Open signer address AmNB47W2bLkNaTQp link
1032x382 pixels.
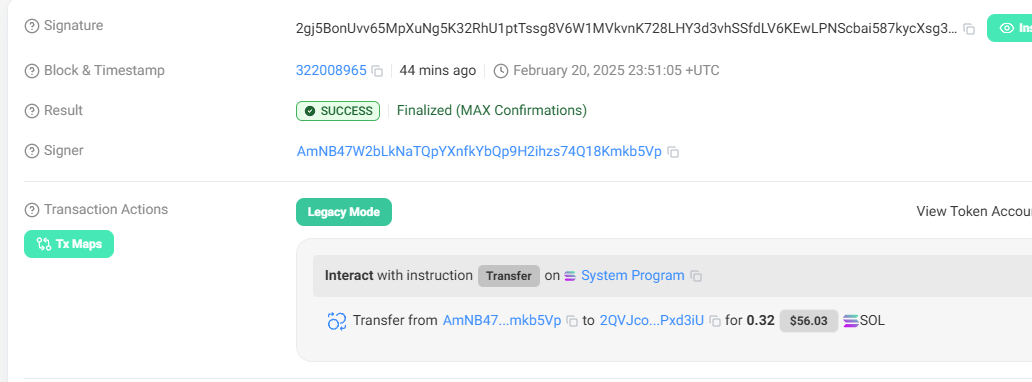479,151
